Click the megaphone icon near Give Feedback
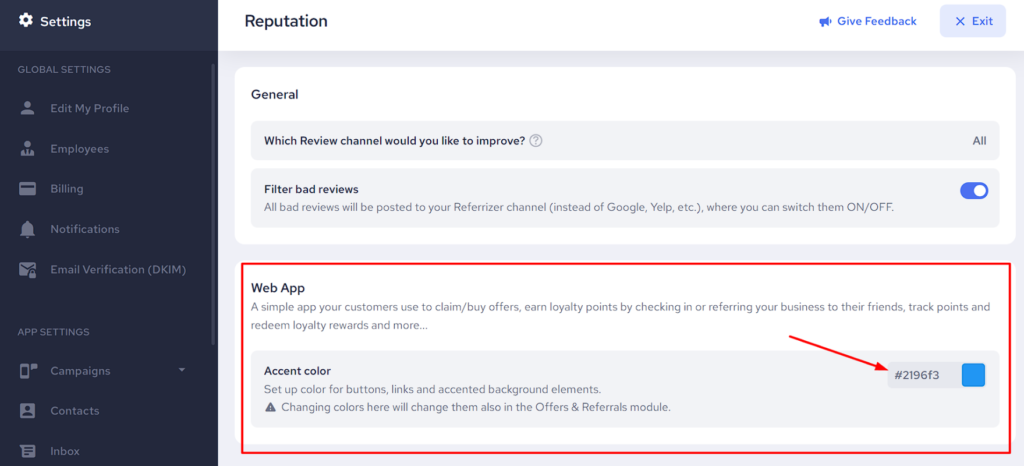Screen dimensions: 1024x466 click(825, 21)
